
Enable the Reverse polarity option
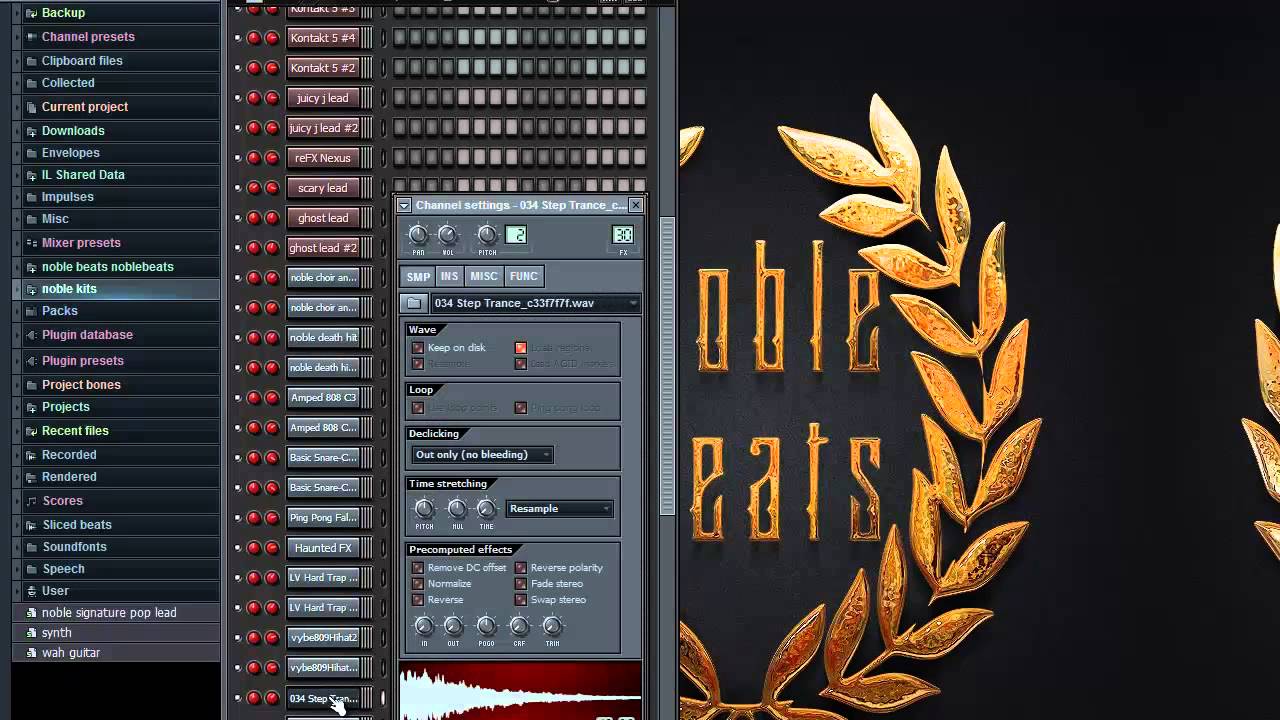(x=520, y=567)
